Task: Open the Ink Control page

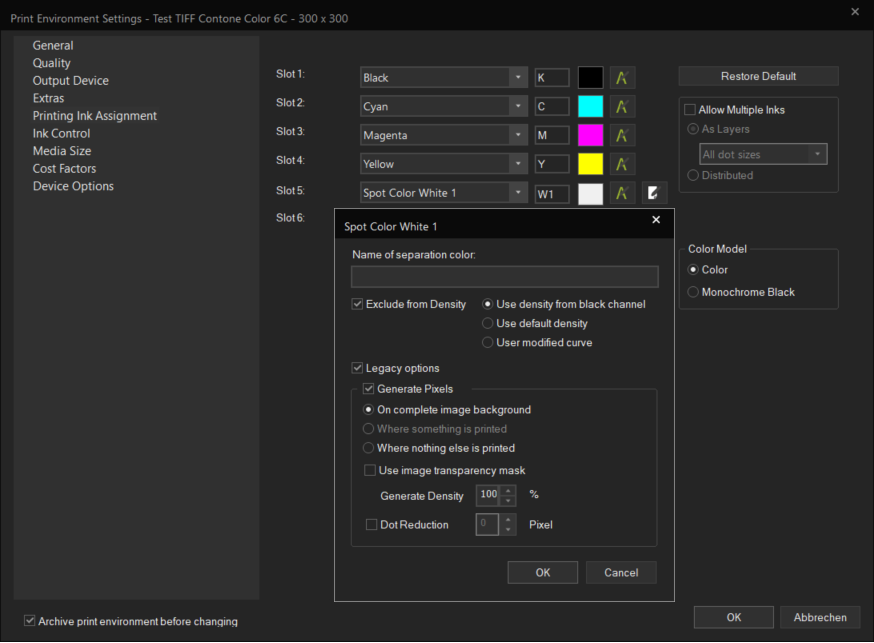Action: click(x=61, y=133)
